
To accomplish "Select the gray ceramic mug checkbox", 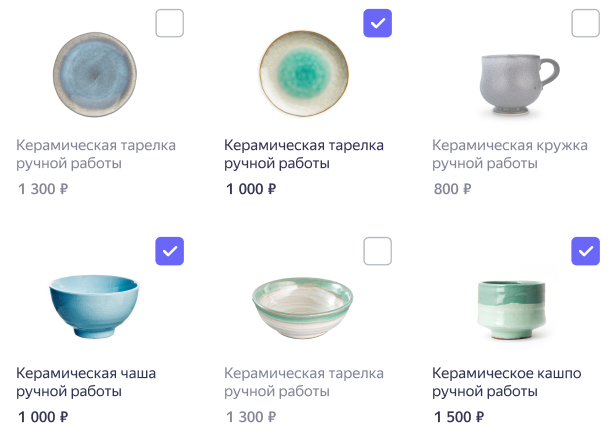I will 586,23.
